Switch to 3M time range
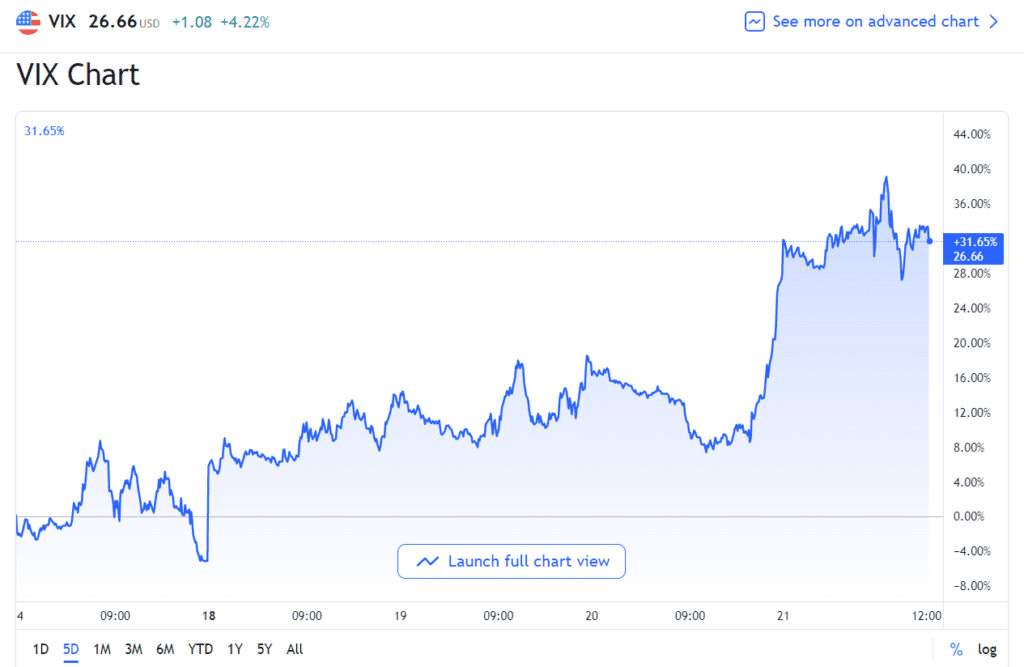Screen dimensions: 1024x667 pyautogui.click(x=133, y=649)
